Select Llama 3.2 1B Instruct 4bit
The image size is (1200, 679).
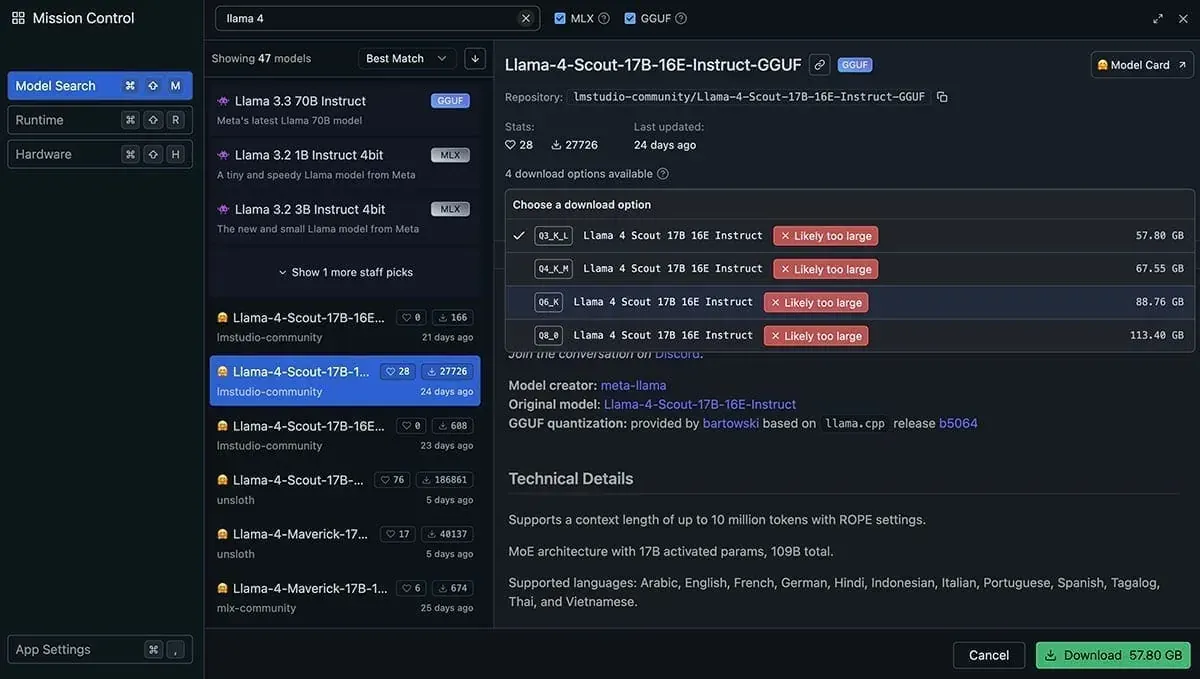point(345,164)
